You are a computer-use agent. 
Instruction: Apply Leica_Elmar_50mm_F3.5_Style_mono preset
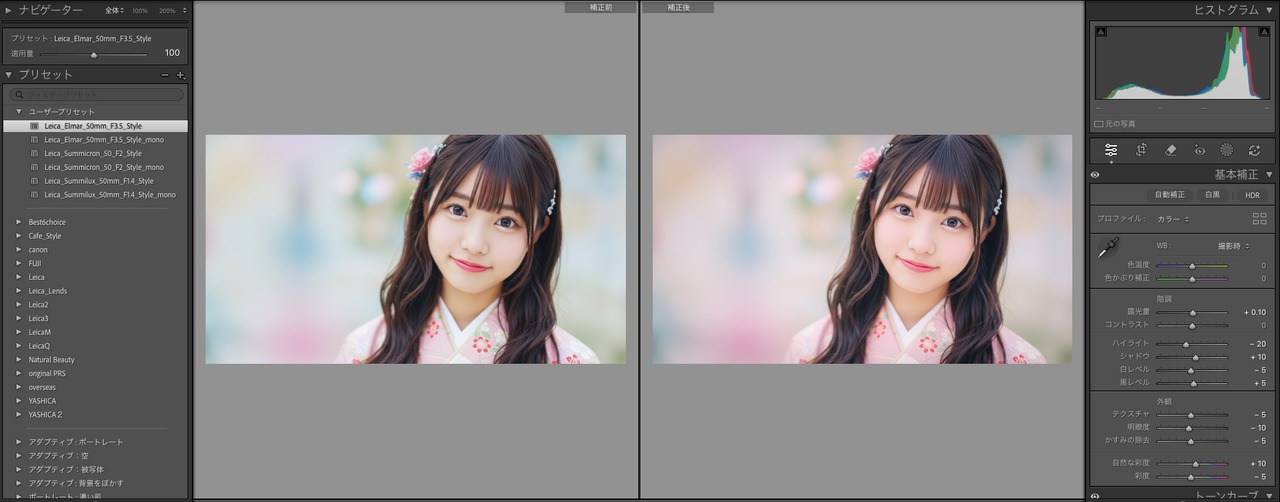104,140
